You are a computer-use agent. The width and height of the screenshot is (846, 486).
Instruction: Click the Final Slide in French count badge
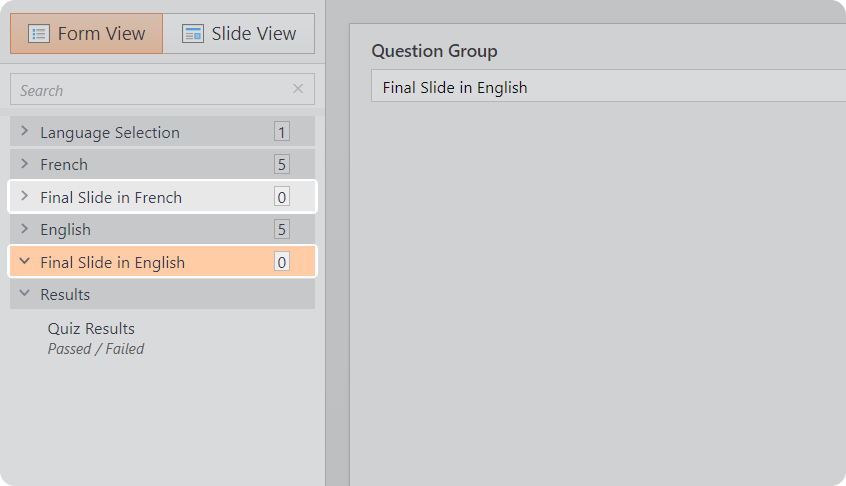click(282, 197)
